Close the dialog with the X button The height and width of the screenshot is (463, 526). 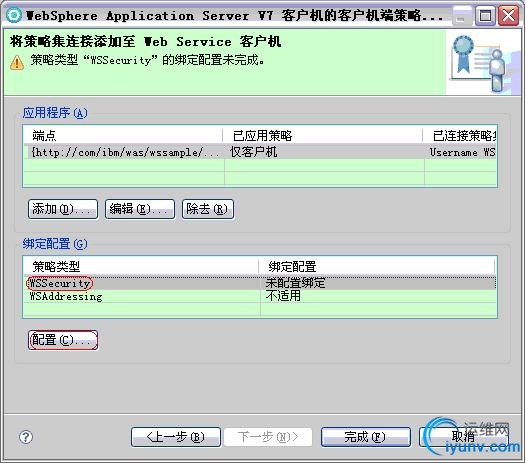point(509,16)
